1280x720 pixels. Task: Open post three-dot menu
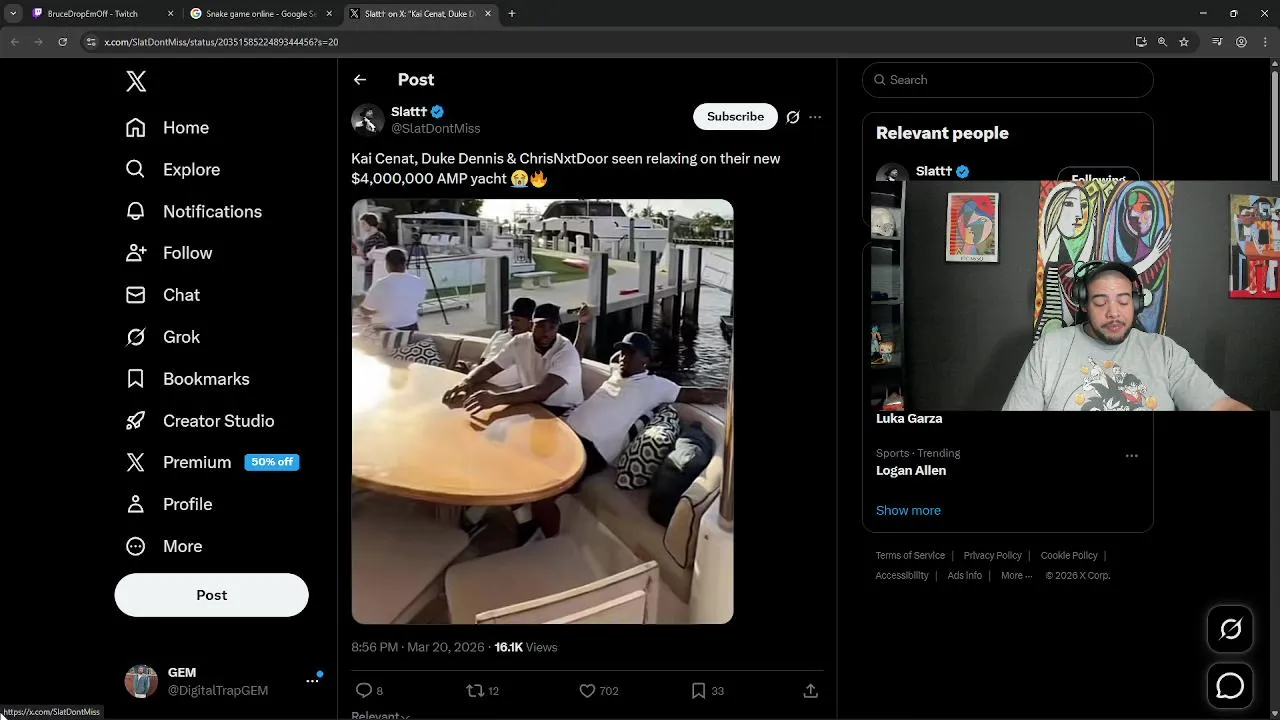tap(815, 117)
